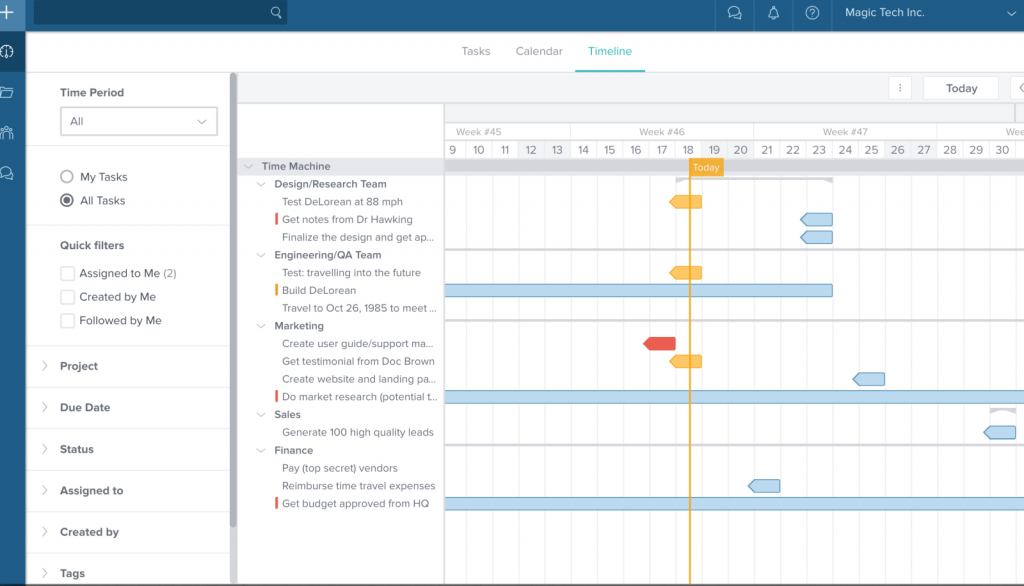Click the help question mark icon
The image size is (1024, 586).
[812, 13]
